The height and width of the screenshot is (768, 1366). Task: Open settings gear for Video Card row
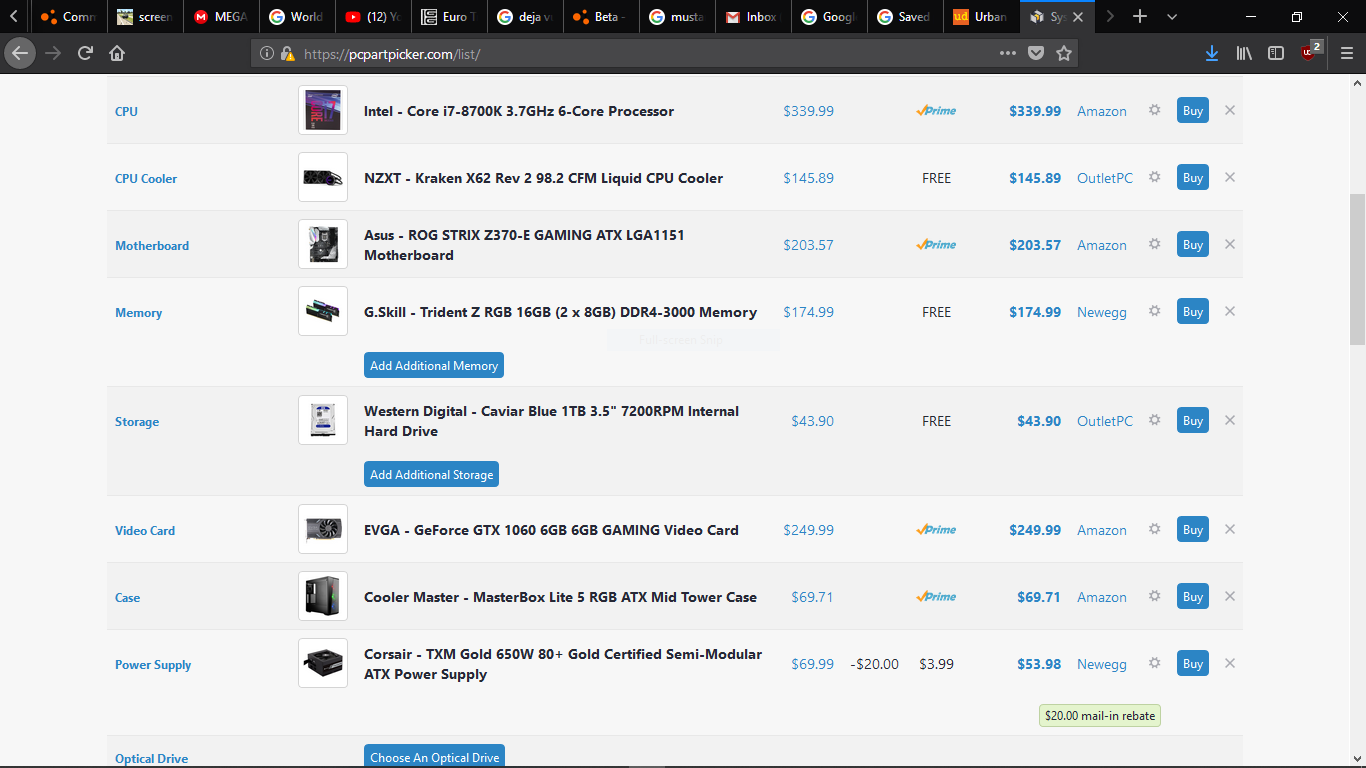[1154, 529]
